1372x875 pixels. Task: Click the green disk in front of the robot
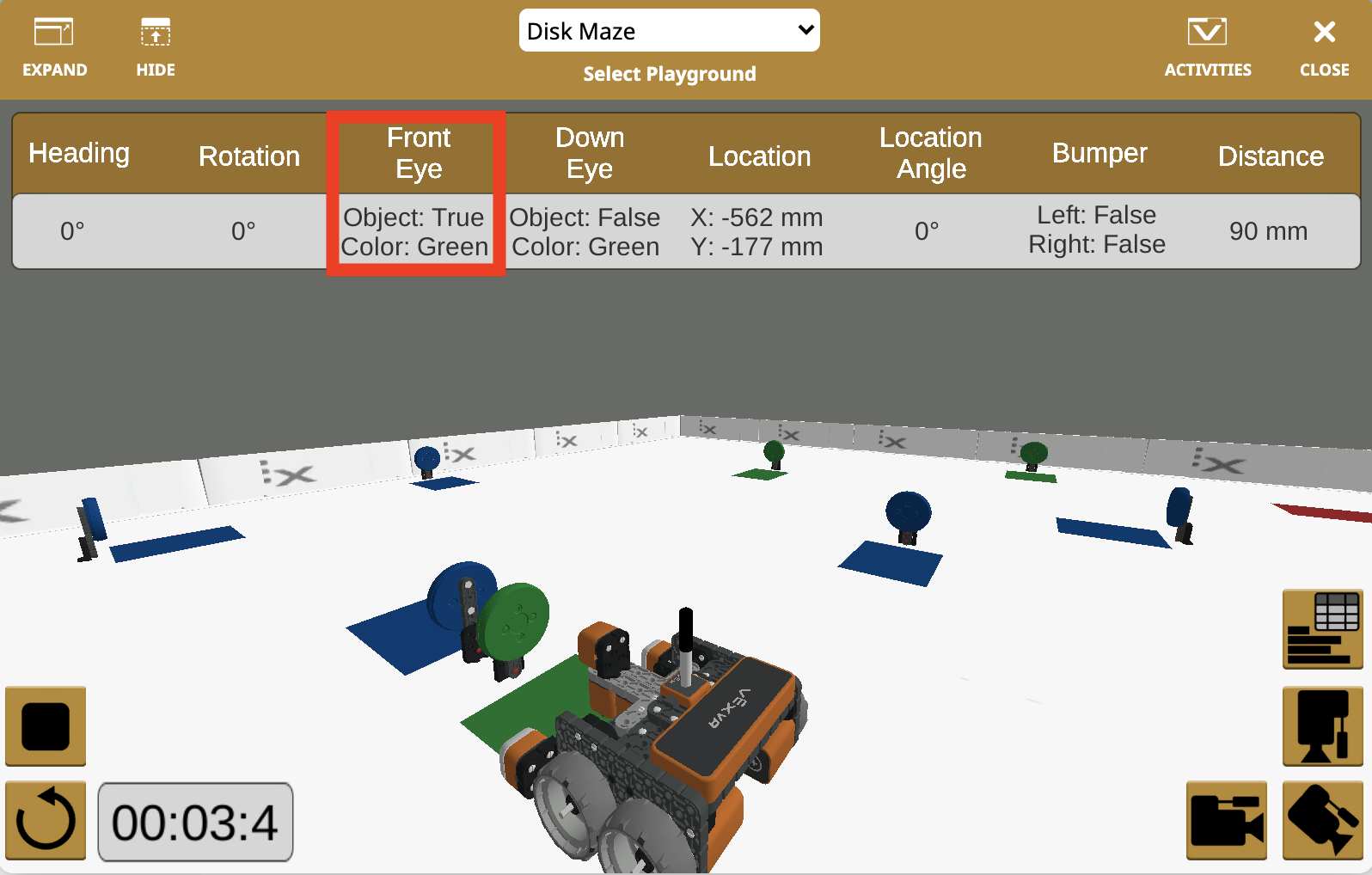pyautogui.click(x=514, y=621)
